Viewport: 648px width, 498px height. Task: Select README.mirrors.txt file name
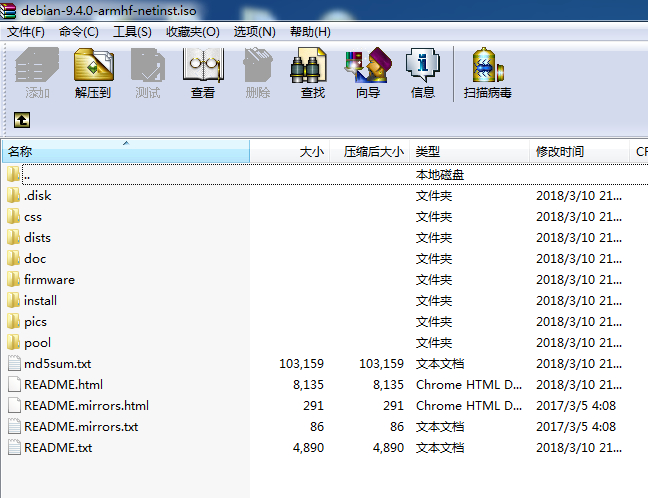pyautogui.click(x=81, y=427)
